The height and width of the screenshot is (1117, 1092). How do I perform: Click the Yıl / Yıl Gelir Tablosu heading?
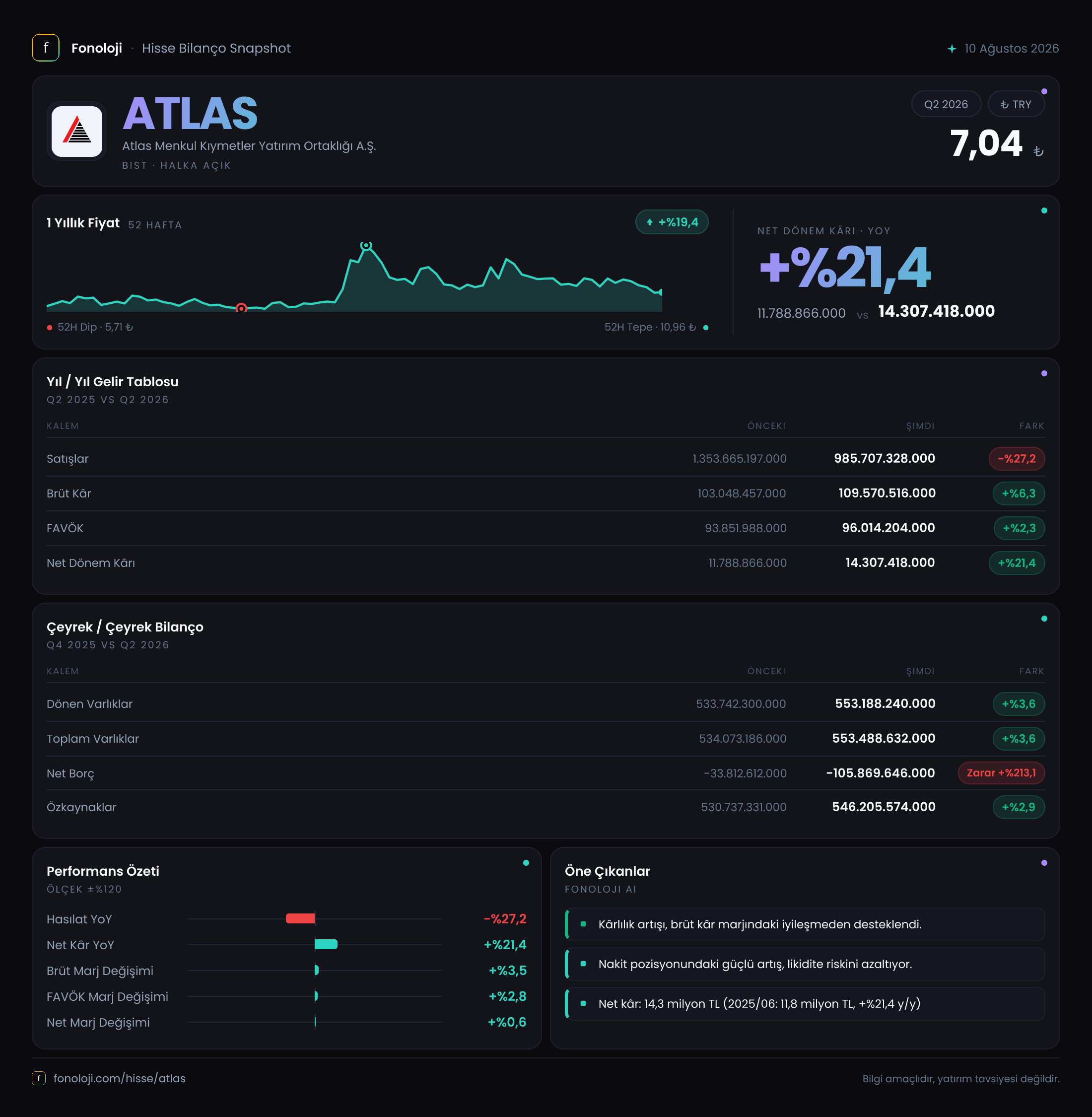click(x=112, y=382)
